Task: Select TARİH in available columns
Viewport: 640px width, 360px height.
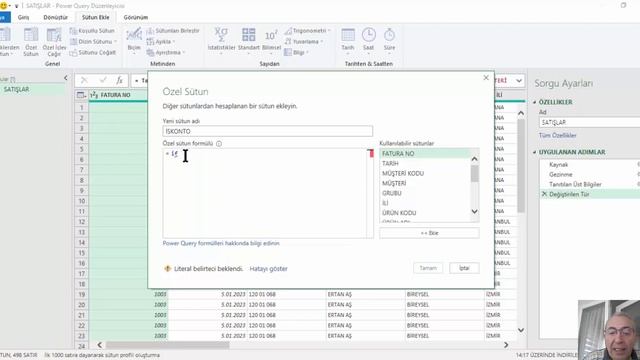Action: pyautogui.click(x=424, y=163)
